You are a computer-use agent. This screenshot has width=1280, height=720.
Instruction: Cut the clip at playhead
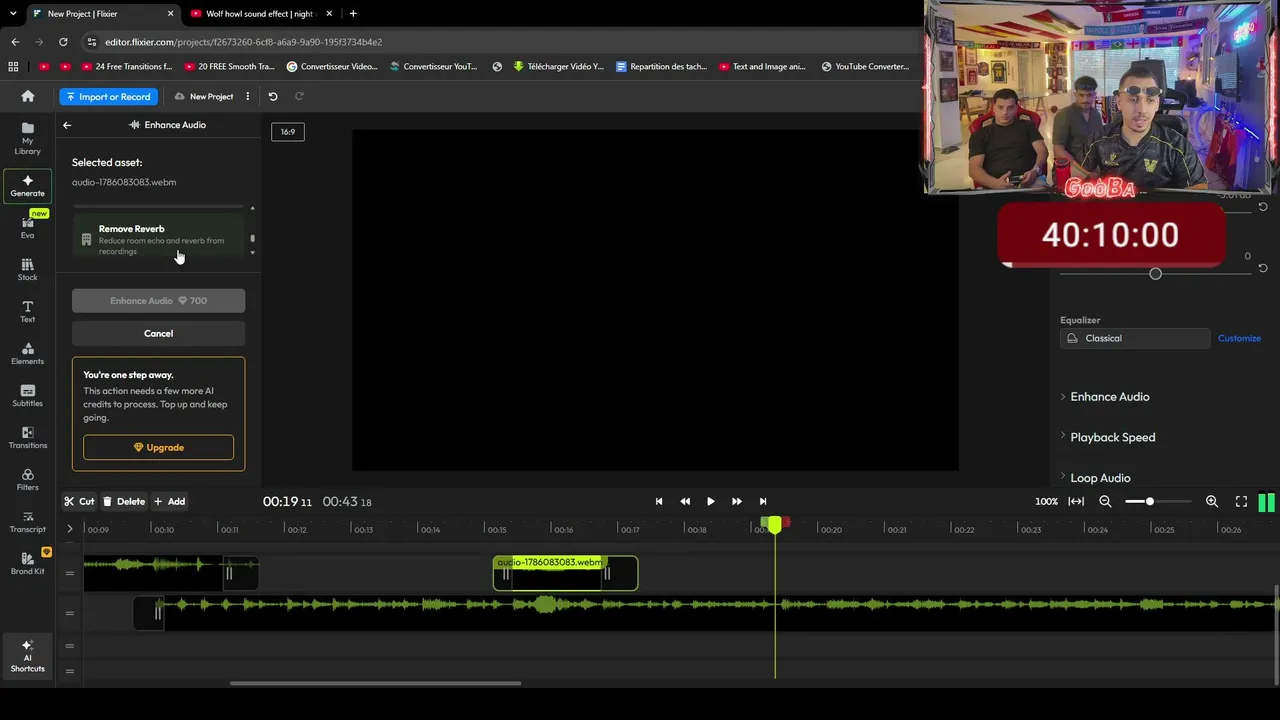click(x=79, y=501)
